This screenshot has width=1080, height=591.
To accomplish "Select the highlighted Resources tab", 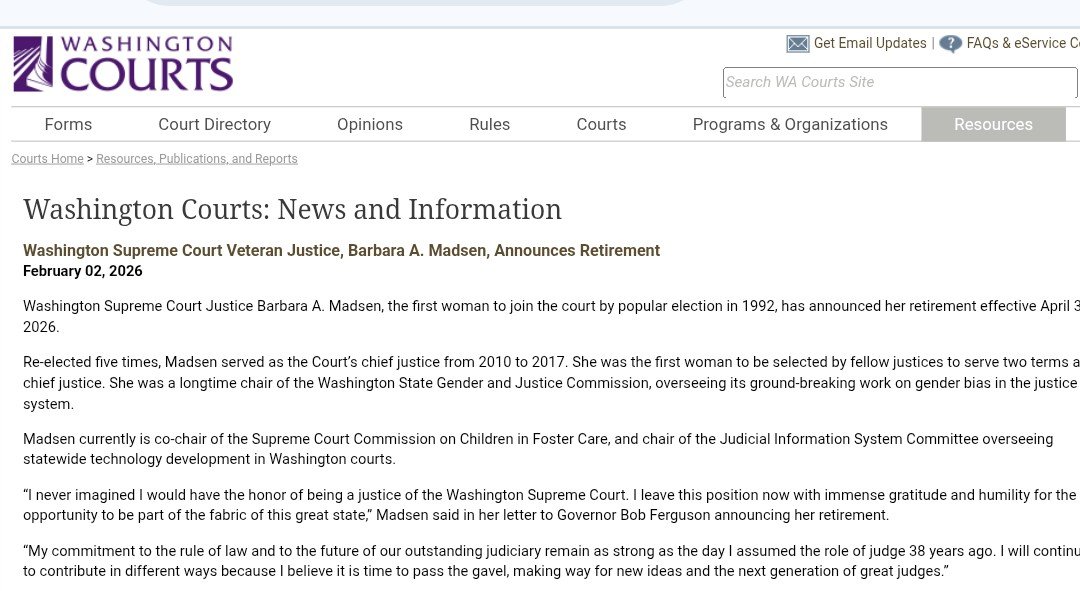I will pyautogui.click(x=993, y=125).
